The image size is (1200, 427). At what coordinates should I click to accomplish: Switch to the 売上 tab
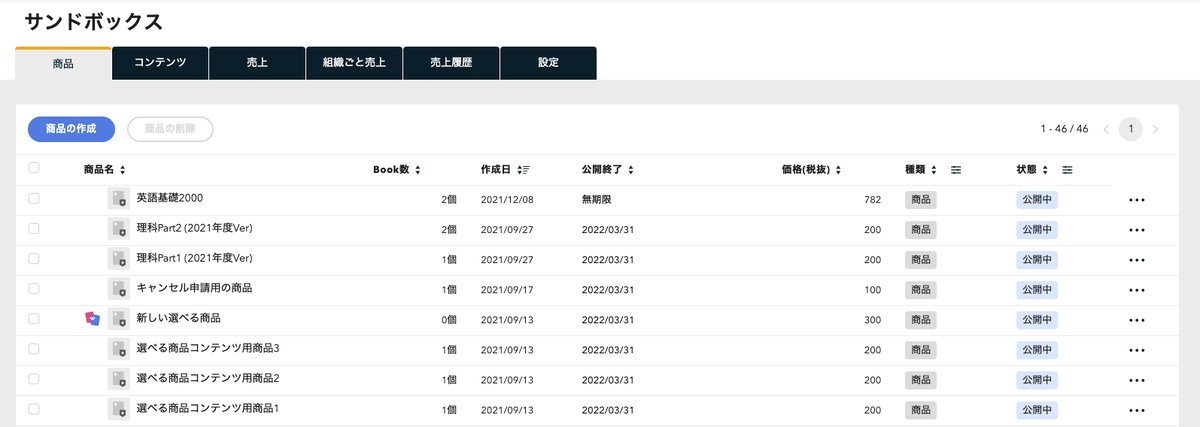tap(257, 63)
